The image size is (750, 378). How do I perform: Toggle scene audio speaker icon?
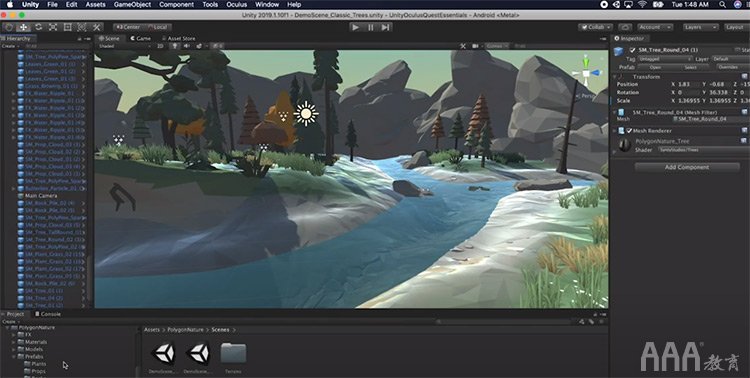point(187,46)
